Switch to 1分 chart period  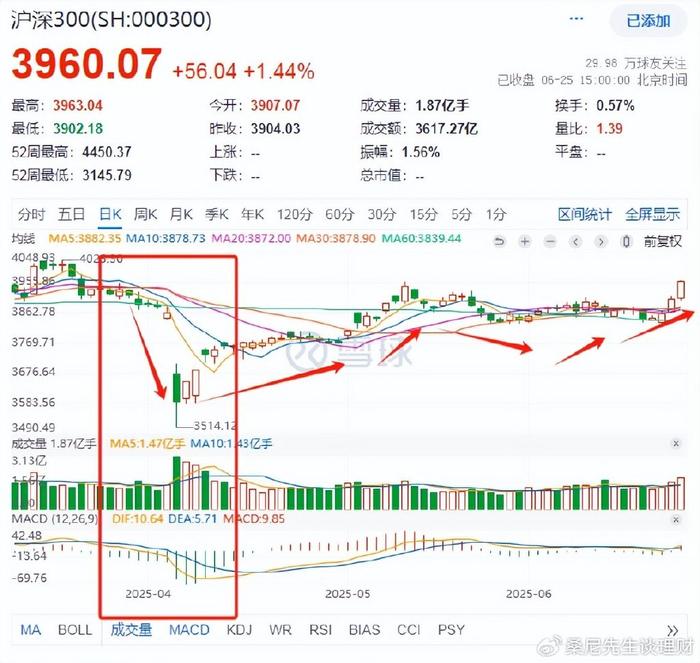click(x=496, y=214)
